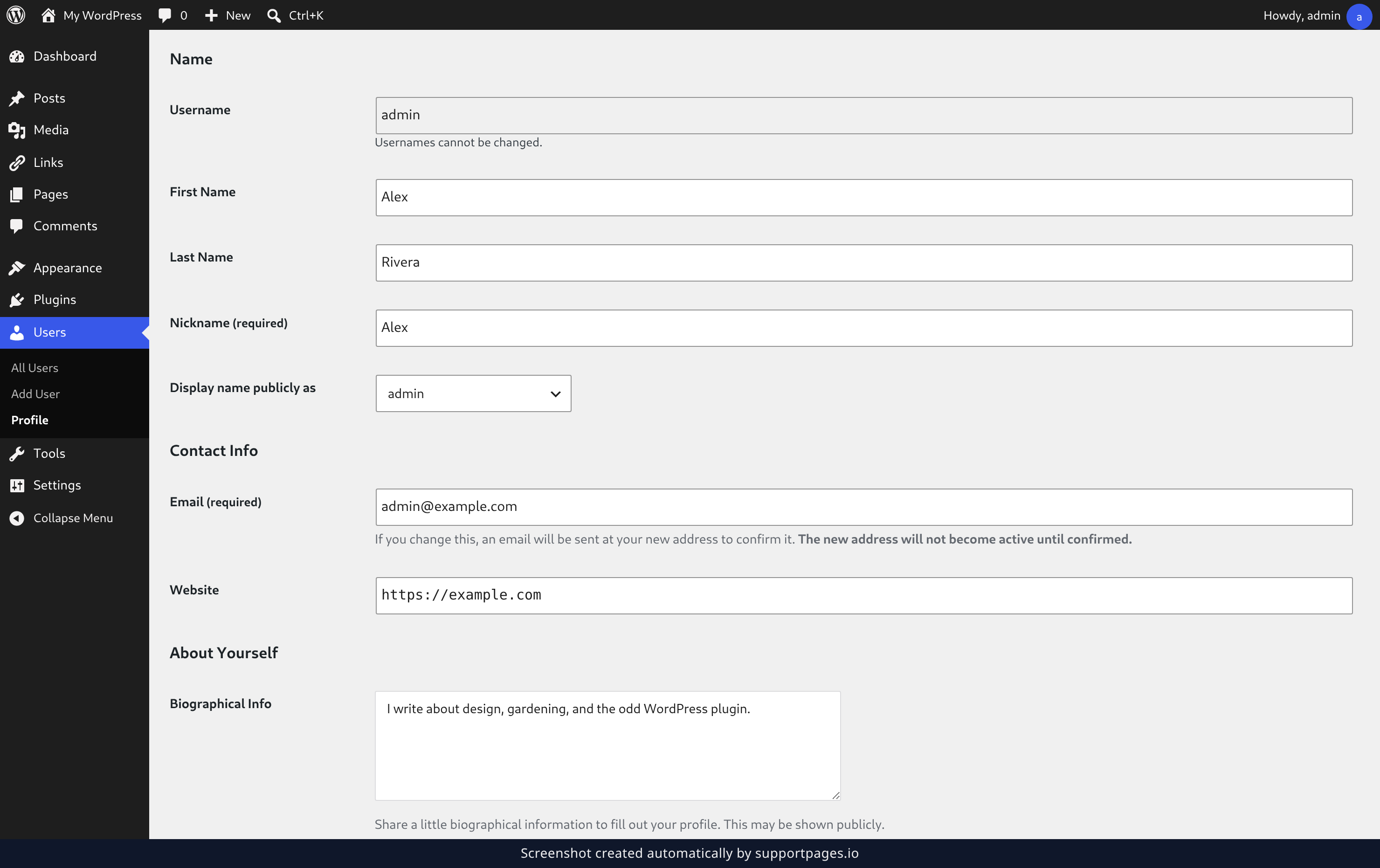Click the Website URL input field
Image resolution: width=1380 pixels, height=868 pixels.
tap(863, 595)
